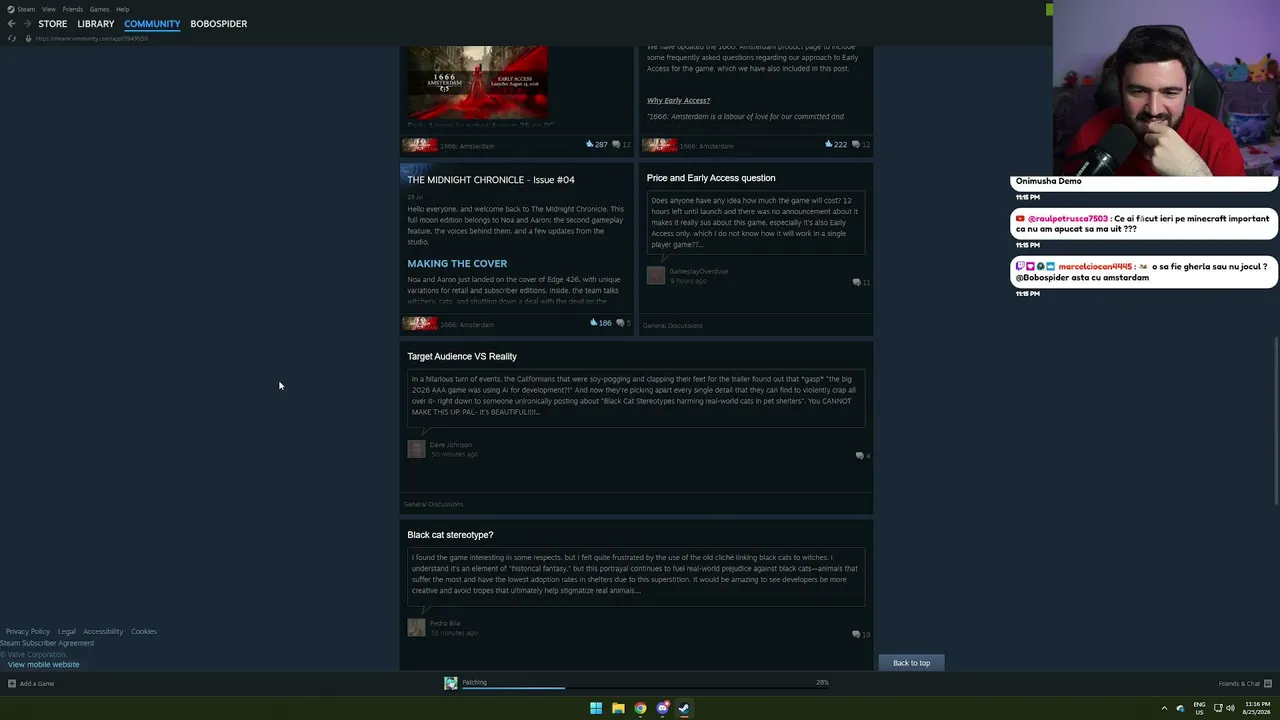Like the post with 287 thumbs up
The image size is (1280, 720).
tap(589, 145)
